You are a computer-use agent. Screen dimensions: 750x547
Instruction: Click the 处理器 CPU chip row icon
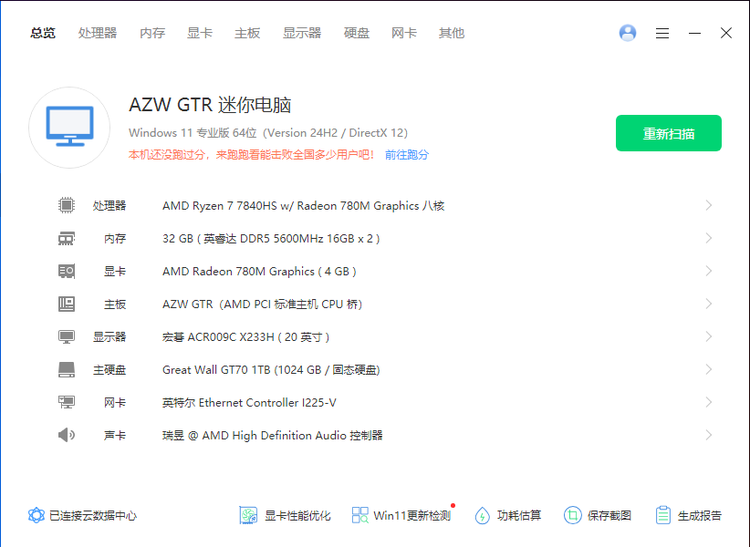coord(67,206)
